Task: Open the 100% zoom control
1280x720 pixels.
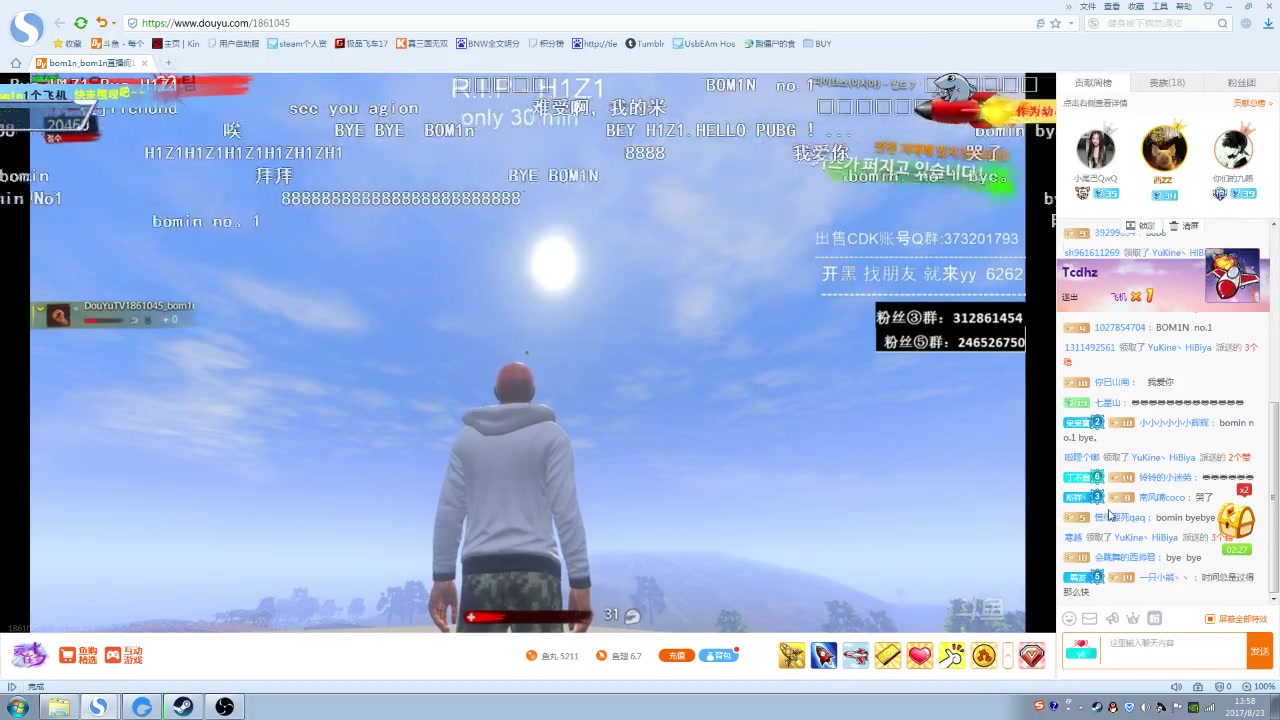Action: click(1260, 687)
